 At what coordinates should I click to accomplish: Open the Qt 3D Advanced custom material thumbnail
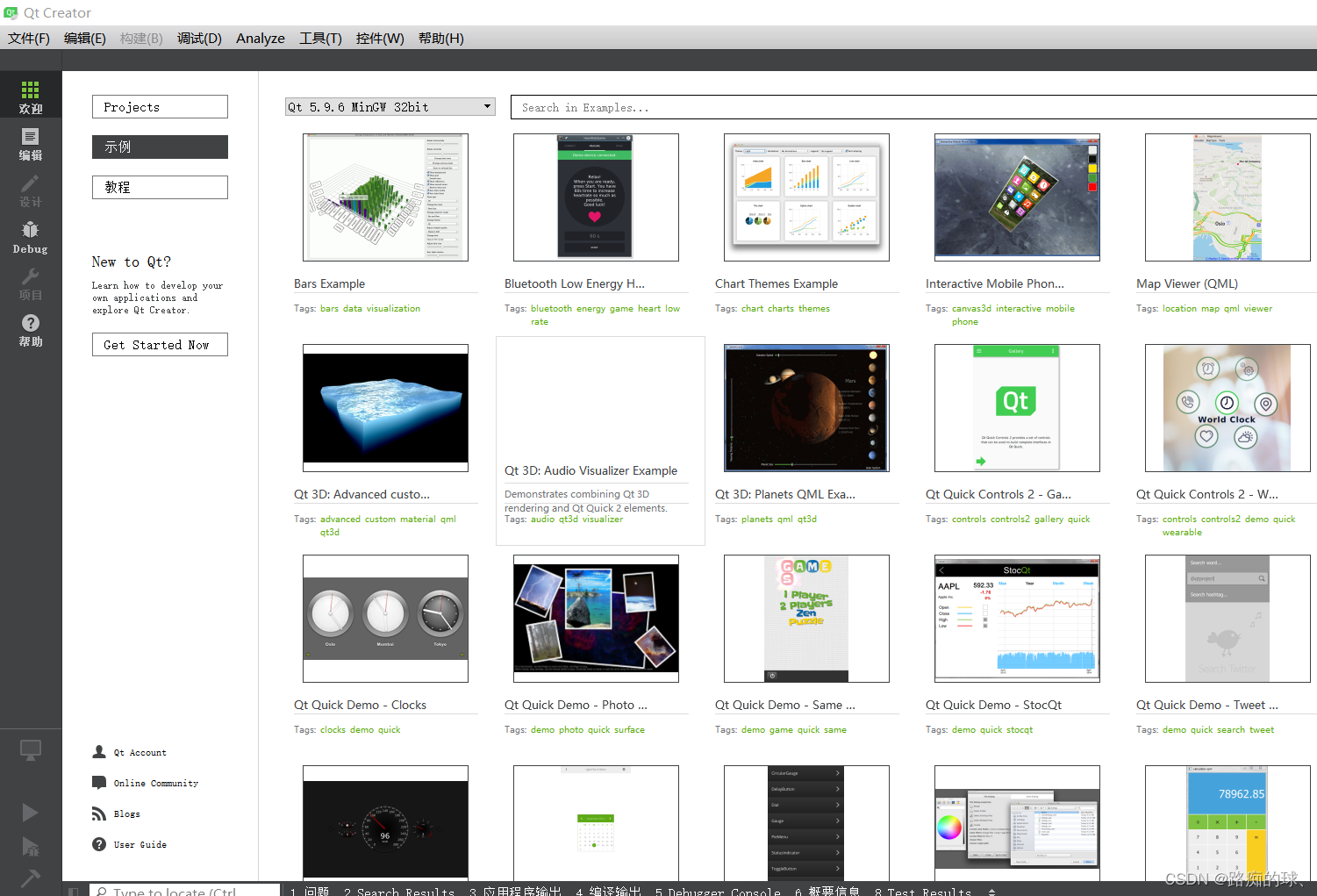(x=385, y=408)
